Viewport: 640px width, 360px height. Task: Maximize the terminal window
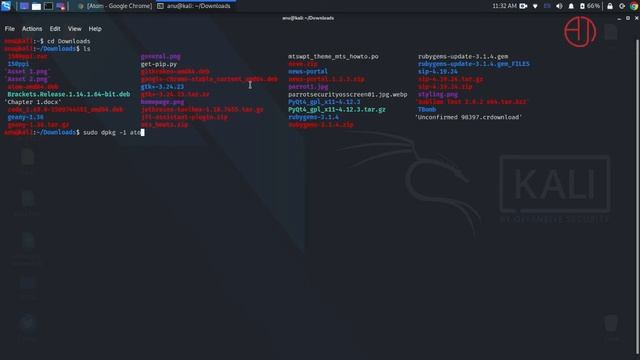pyautogui.click(x=628, y=18)
